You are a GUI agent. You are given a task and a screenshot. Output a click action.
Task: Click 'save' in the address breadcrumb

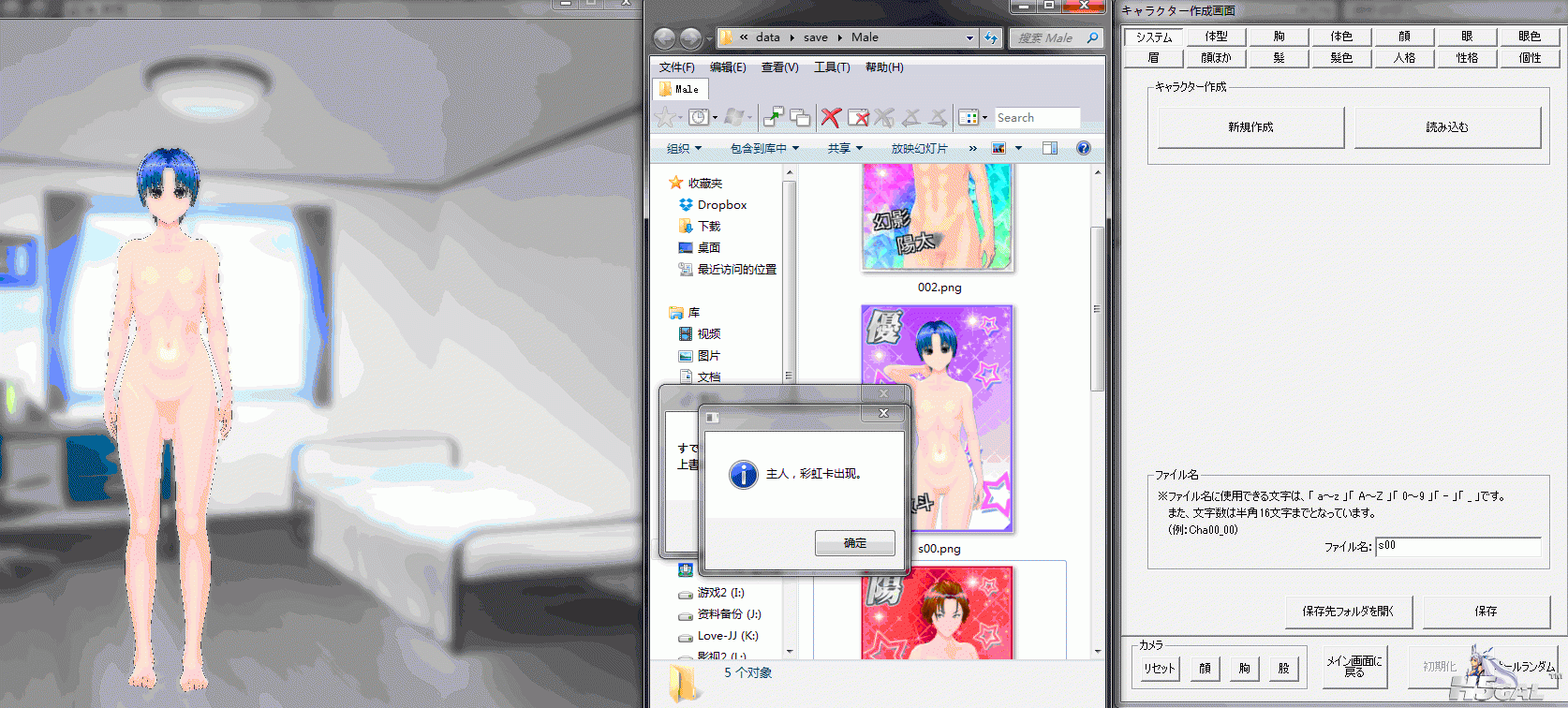pos(816,38)
